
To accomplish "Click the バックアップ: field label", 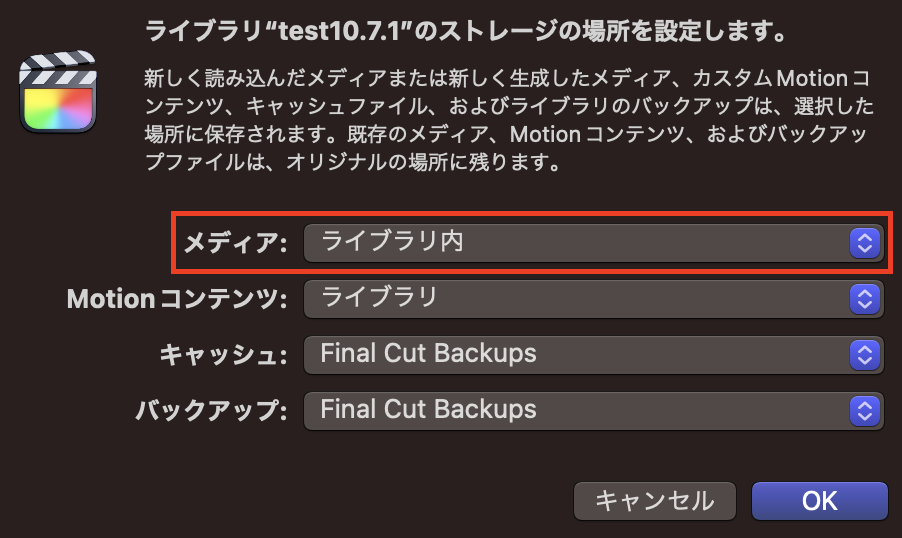I will 211,410.
